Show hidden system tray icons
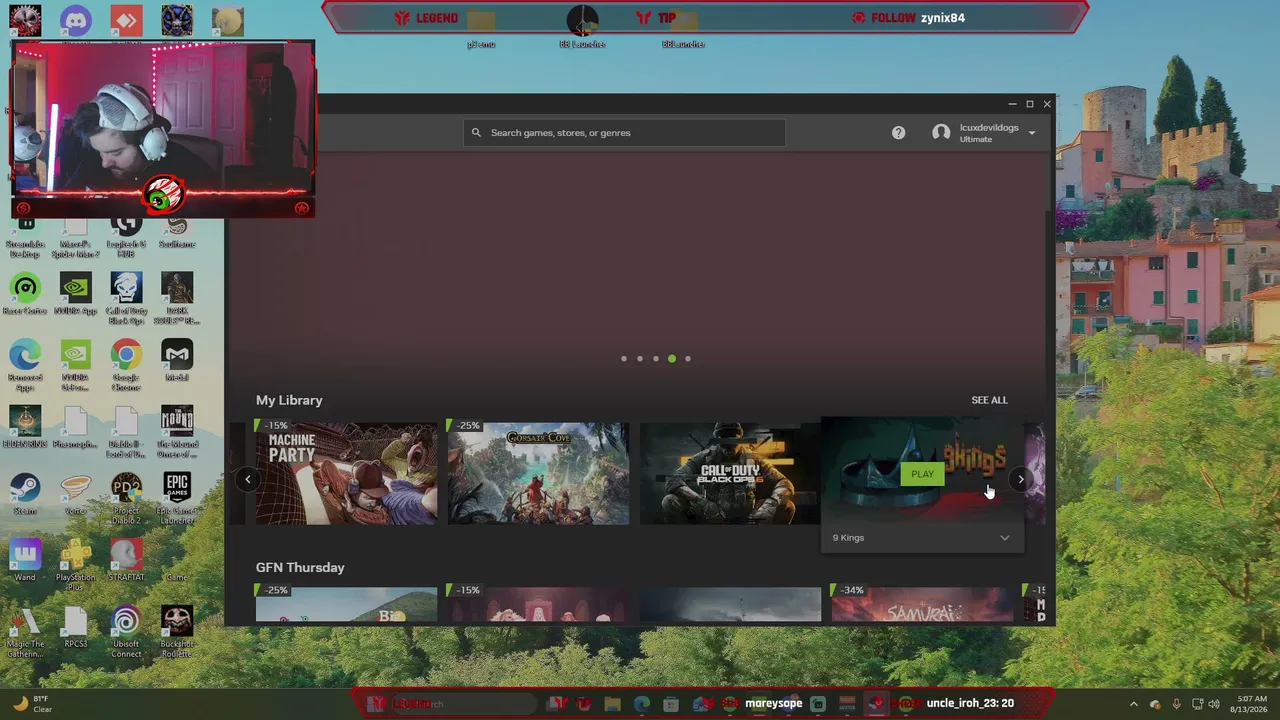This screenshot has height=720, width=1280. (1133, 704)
